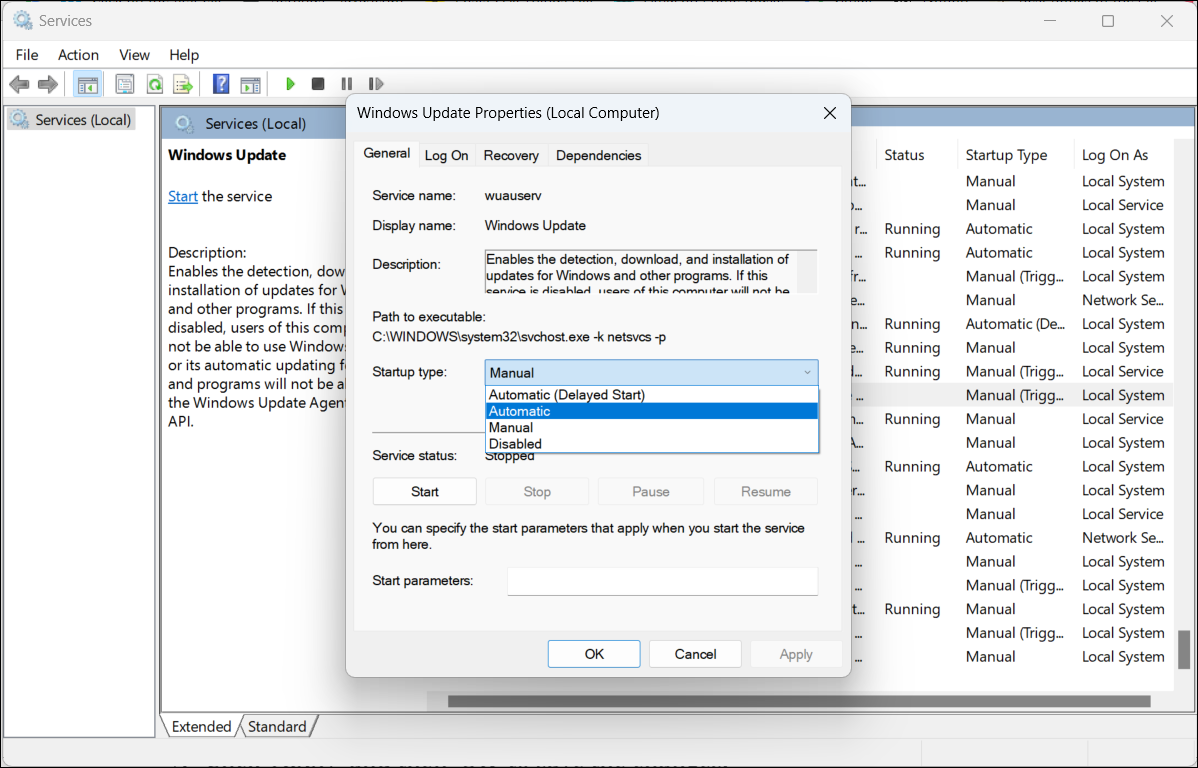Image resolution: width=1198 pixels, height=768 pixels.
Task: Toggle the Show/Hide Action Pane icon
Action: click(251, 84)
